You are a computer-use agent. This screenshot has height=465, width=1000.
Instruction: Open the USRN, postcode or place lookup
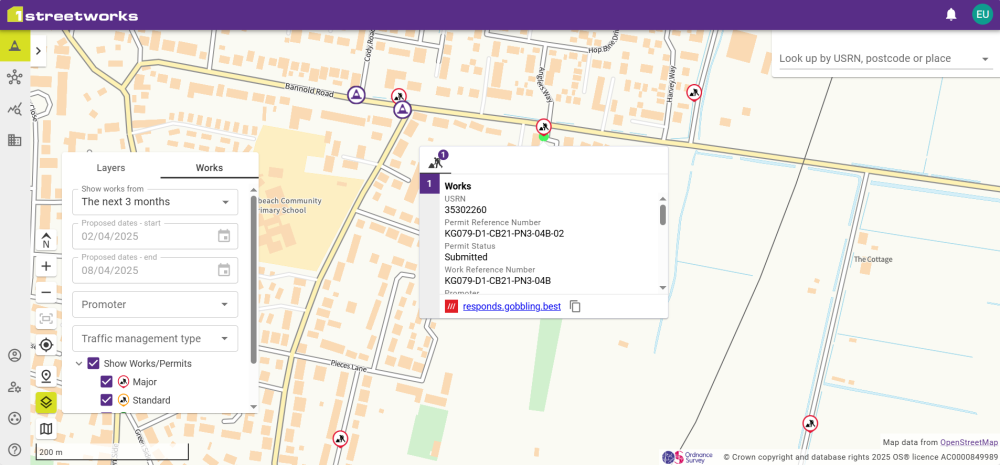point(886,59)
